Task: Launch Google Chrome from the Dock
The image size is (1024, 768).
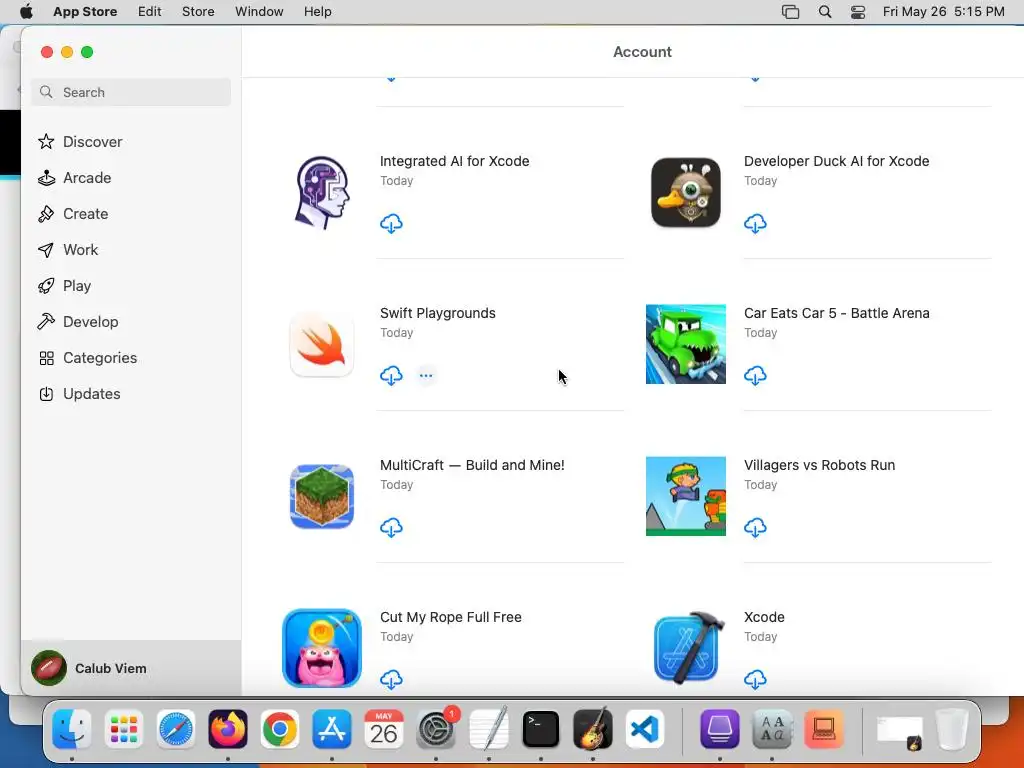Action: click(280, 729)
